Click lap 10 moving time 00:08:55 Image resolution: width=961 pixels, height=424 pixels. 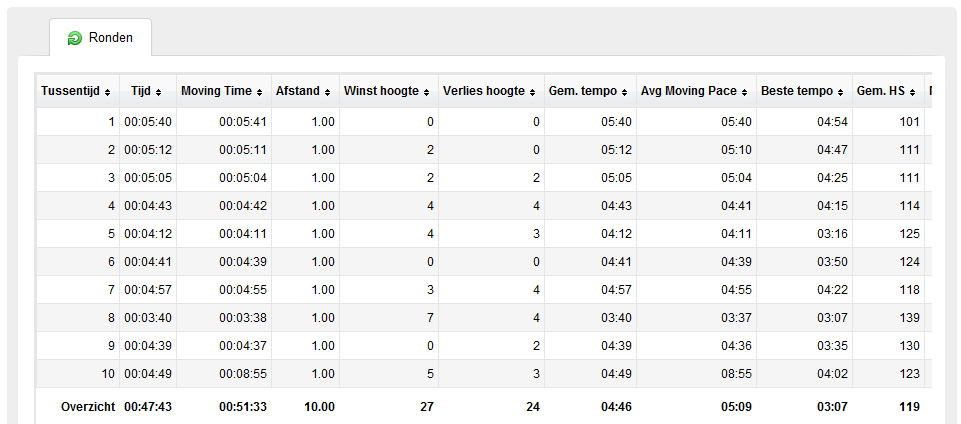(x=243, y=374)
